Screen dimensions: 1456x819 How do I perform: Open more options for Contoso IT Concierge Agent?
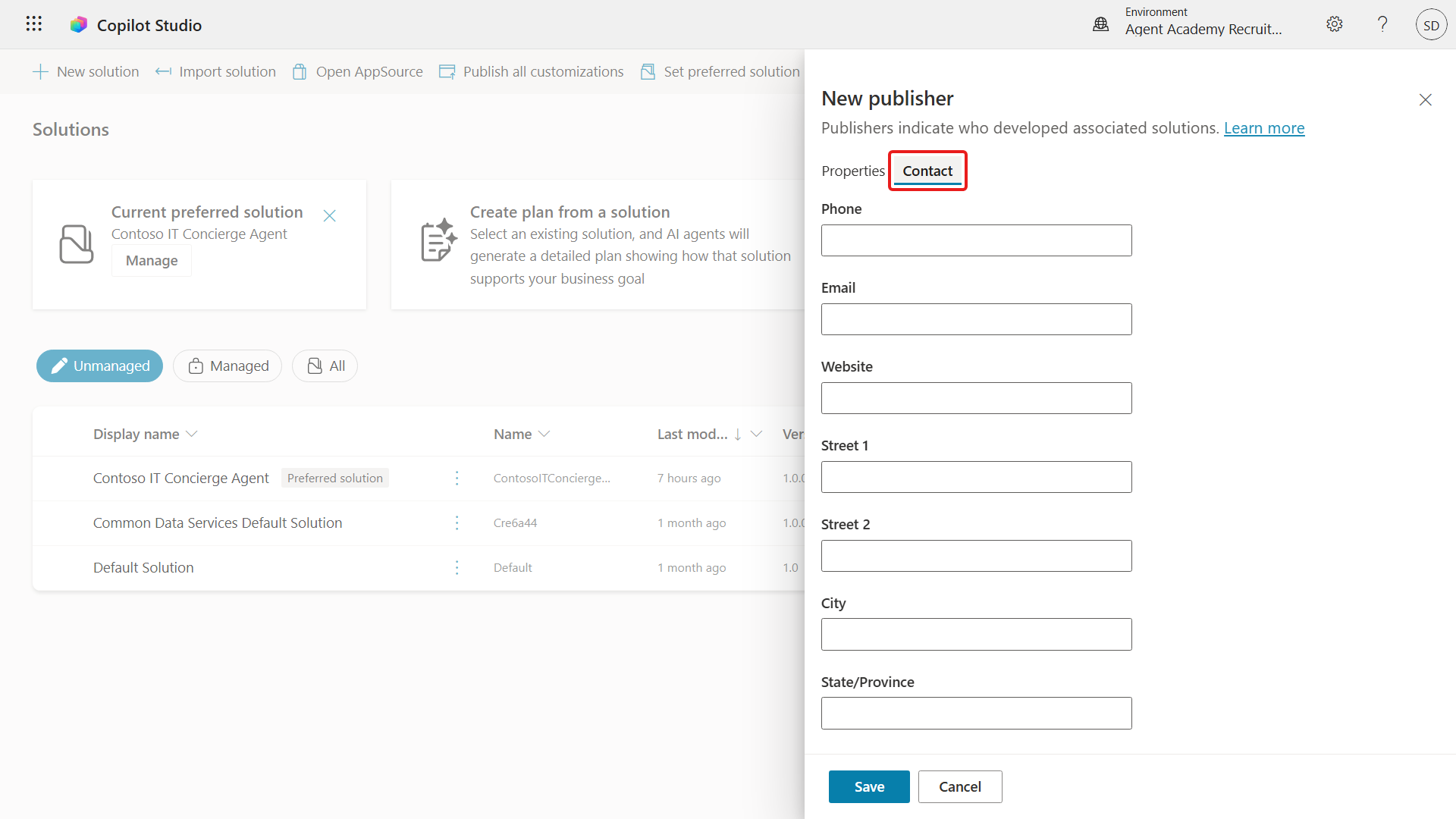click(x=457, y=478)
